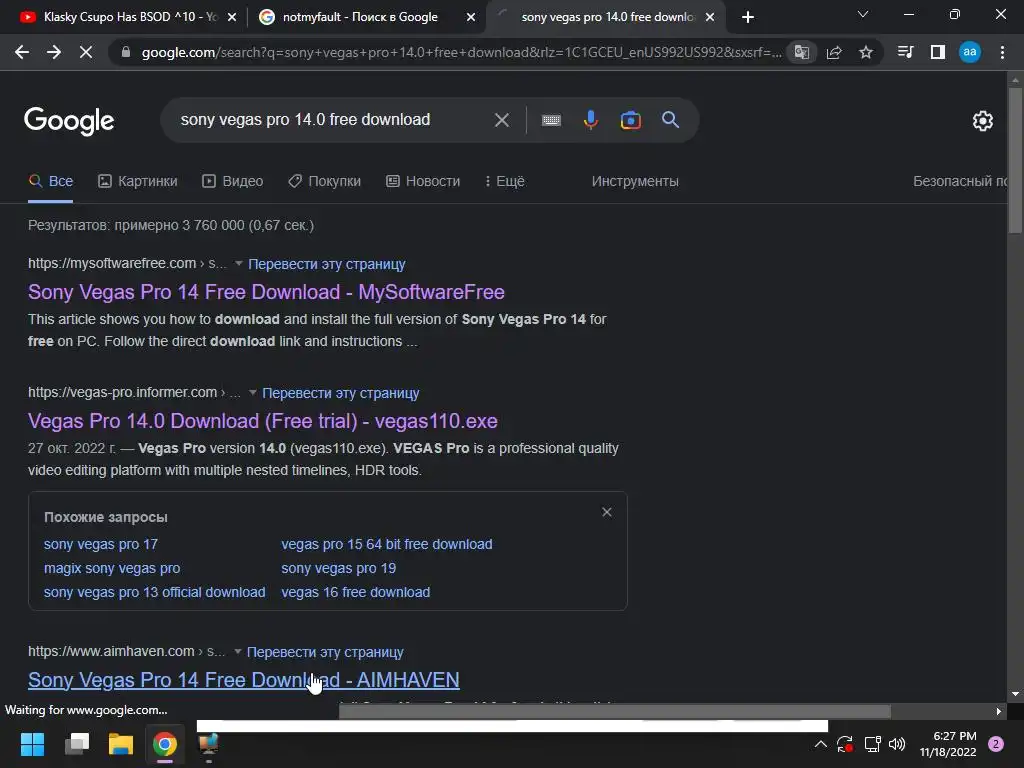Open the taskbar clock and date
Image resolution: width=1024 pixels, height=768 pixels.
(948, 744)
